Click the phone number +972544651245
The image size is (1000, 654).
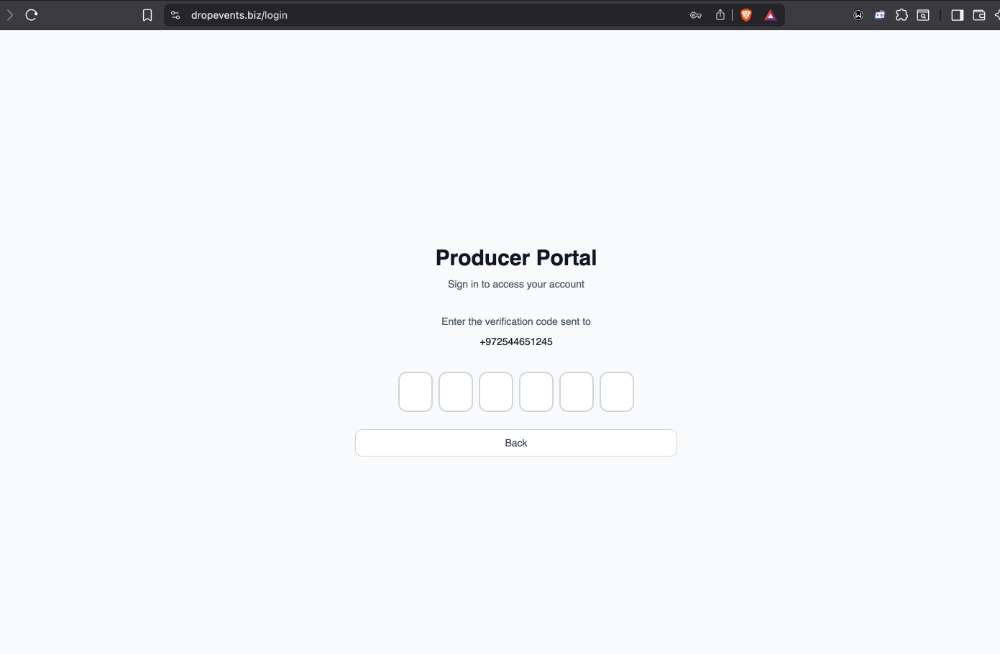[x=516, y=342]
